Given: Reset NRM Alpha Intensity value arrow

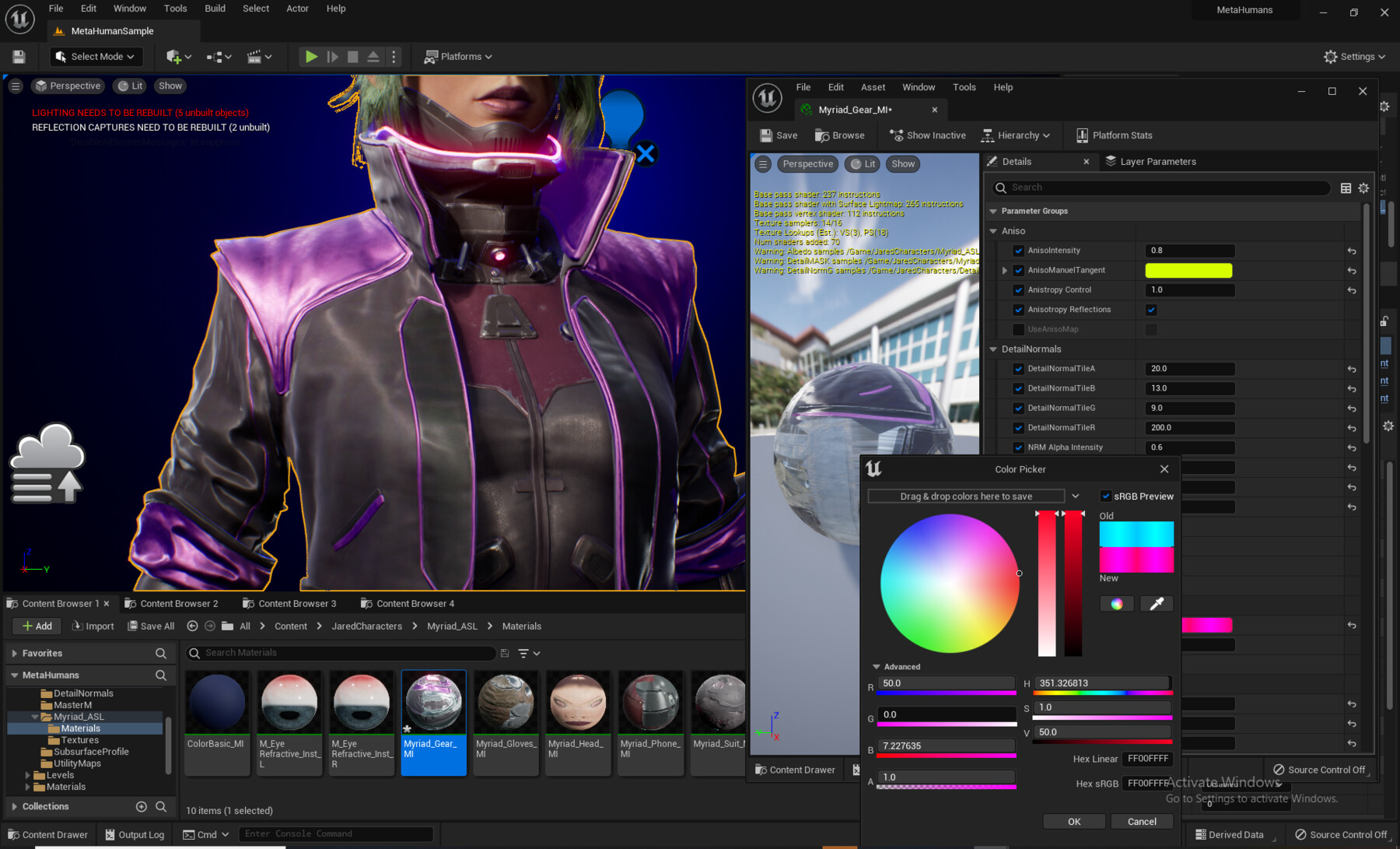Looking at the screenshot, I should 1352,448.
